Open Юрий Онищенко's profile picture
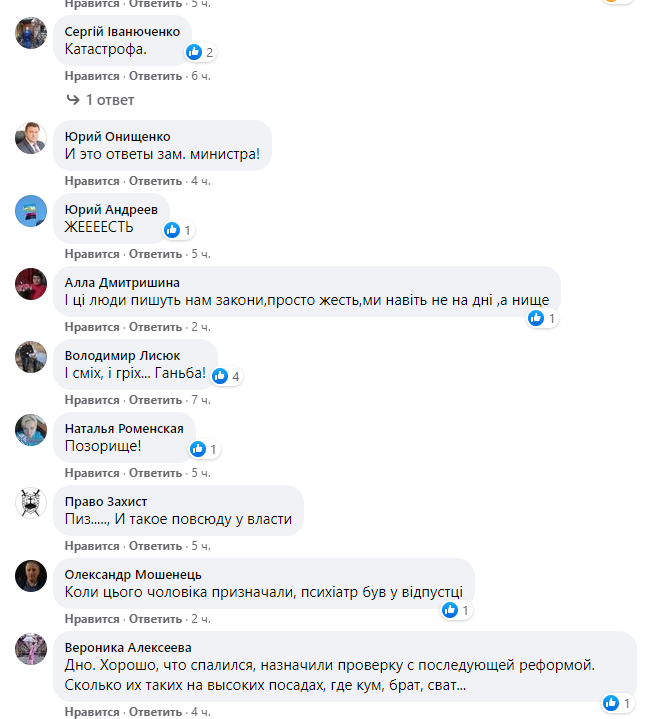672x719 pixels. (x=31, y=138)
